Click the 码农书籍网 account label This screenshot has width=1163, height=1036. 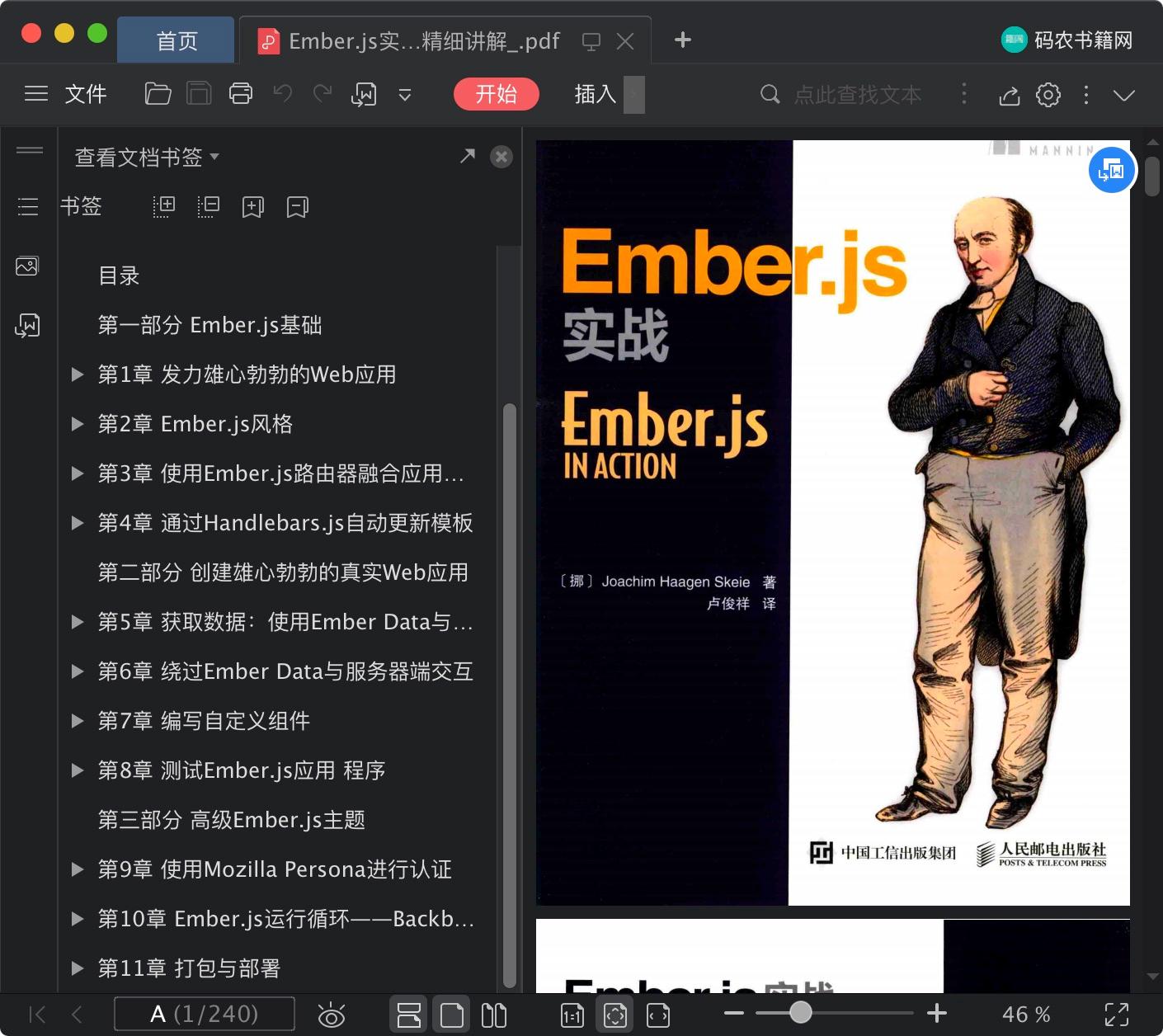tap(1066, 40)
